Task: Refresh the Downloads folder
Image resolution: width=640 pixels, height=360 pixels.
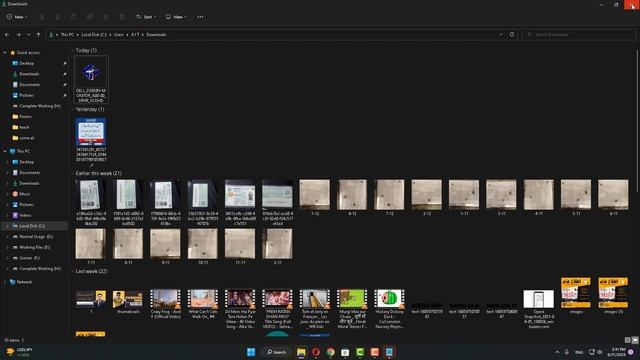Action: [512, 35]
